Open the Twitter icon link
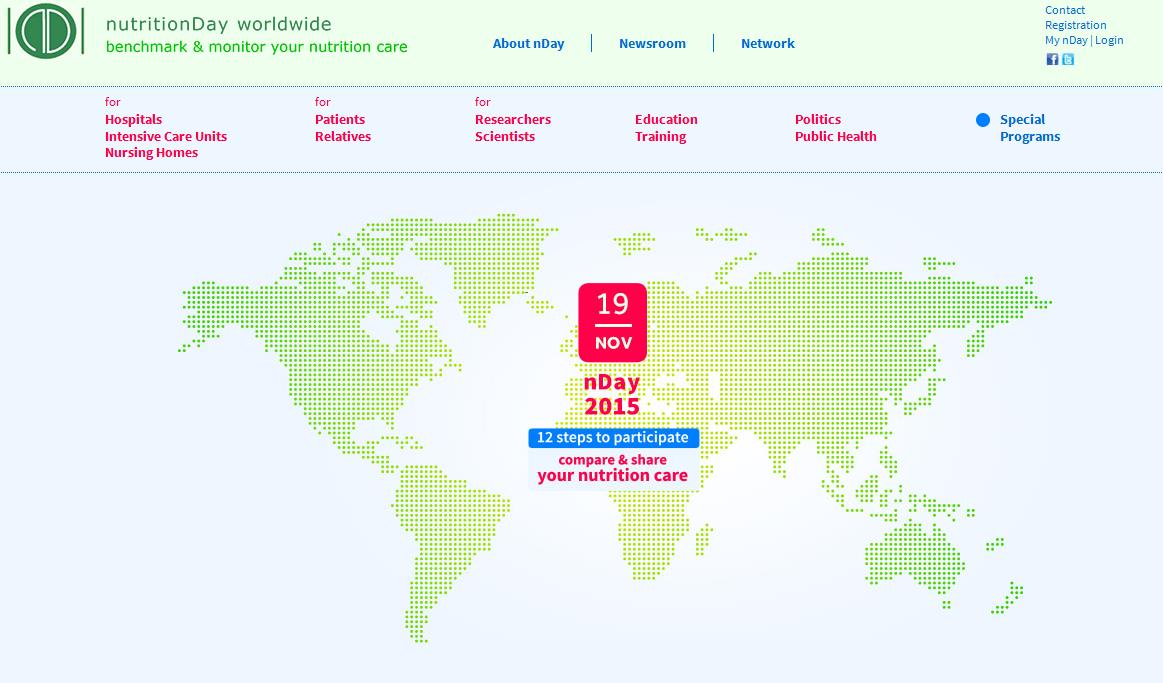Image resolution: width=1163 pixels, height=683 pixels. [x=1068, y=59]
